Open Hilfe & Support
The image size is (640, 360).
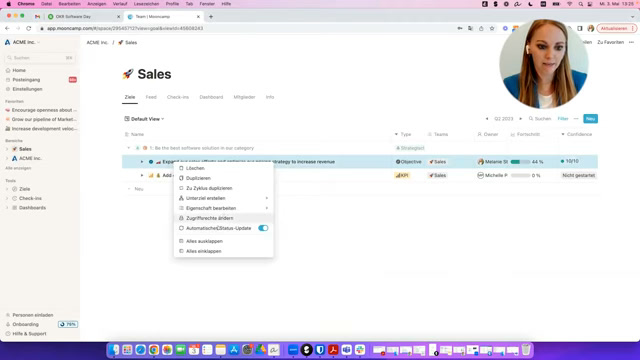[29, 334]
